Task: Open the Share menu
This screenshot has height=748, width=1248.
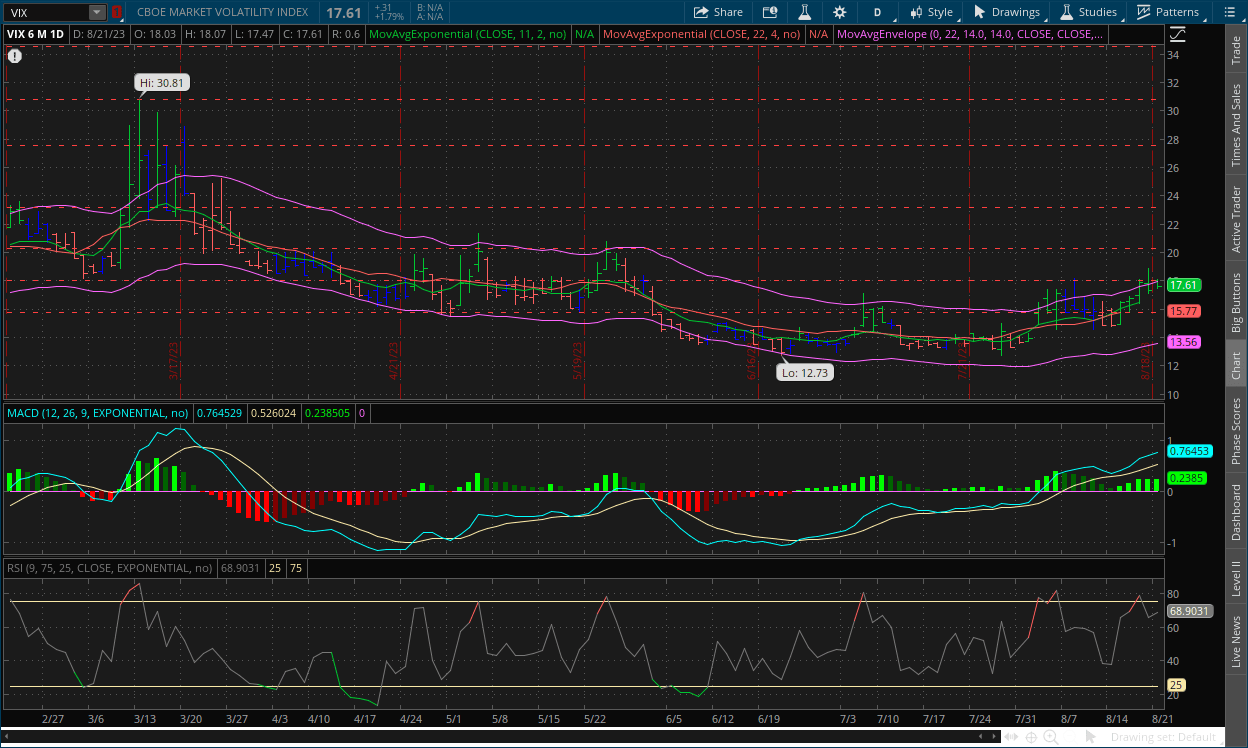Action: [718, 12]
